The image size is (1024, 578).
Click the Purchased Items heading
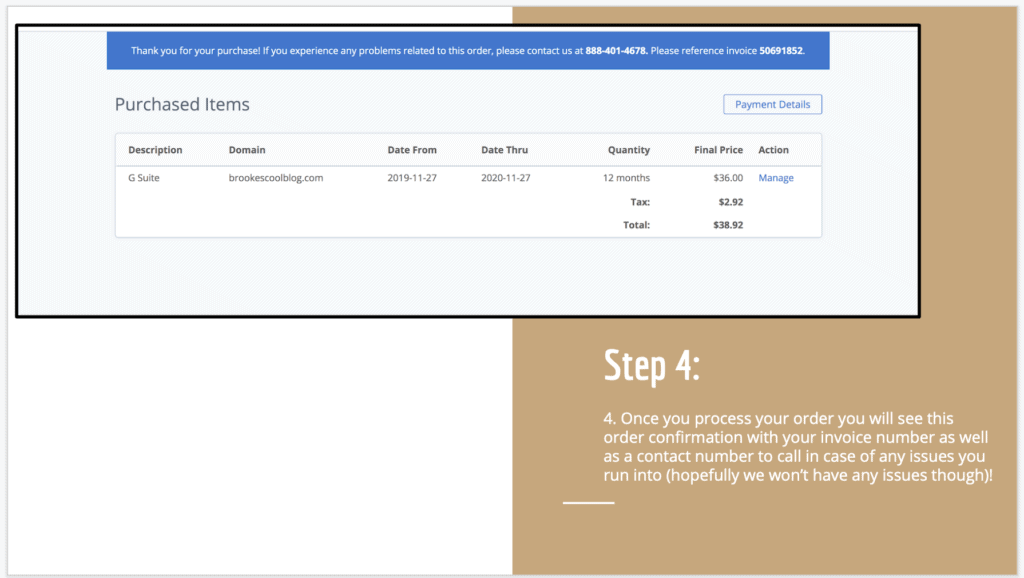tap(182, 104)
